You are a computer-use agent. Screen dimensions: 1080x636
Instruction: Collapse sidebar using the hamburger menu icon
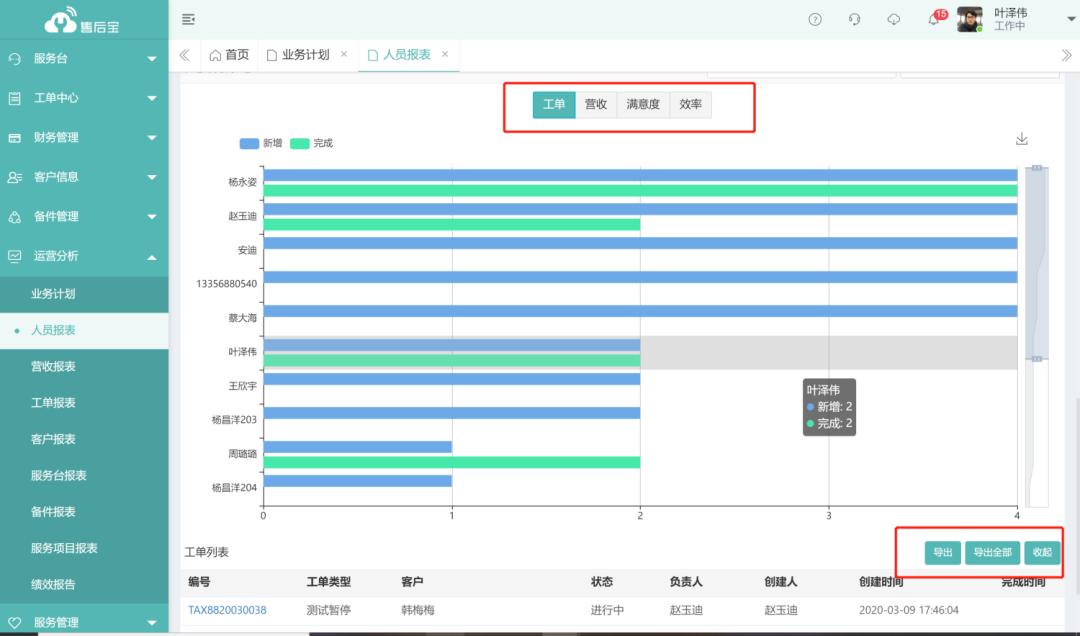point(189,20)
